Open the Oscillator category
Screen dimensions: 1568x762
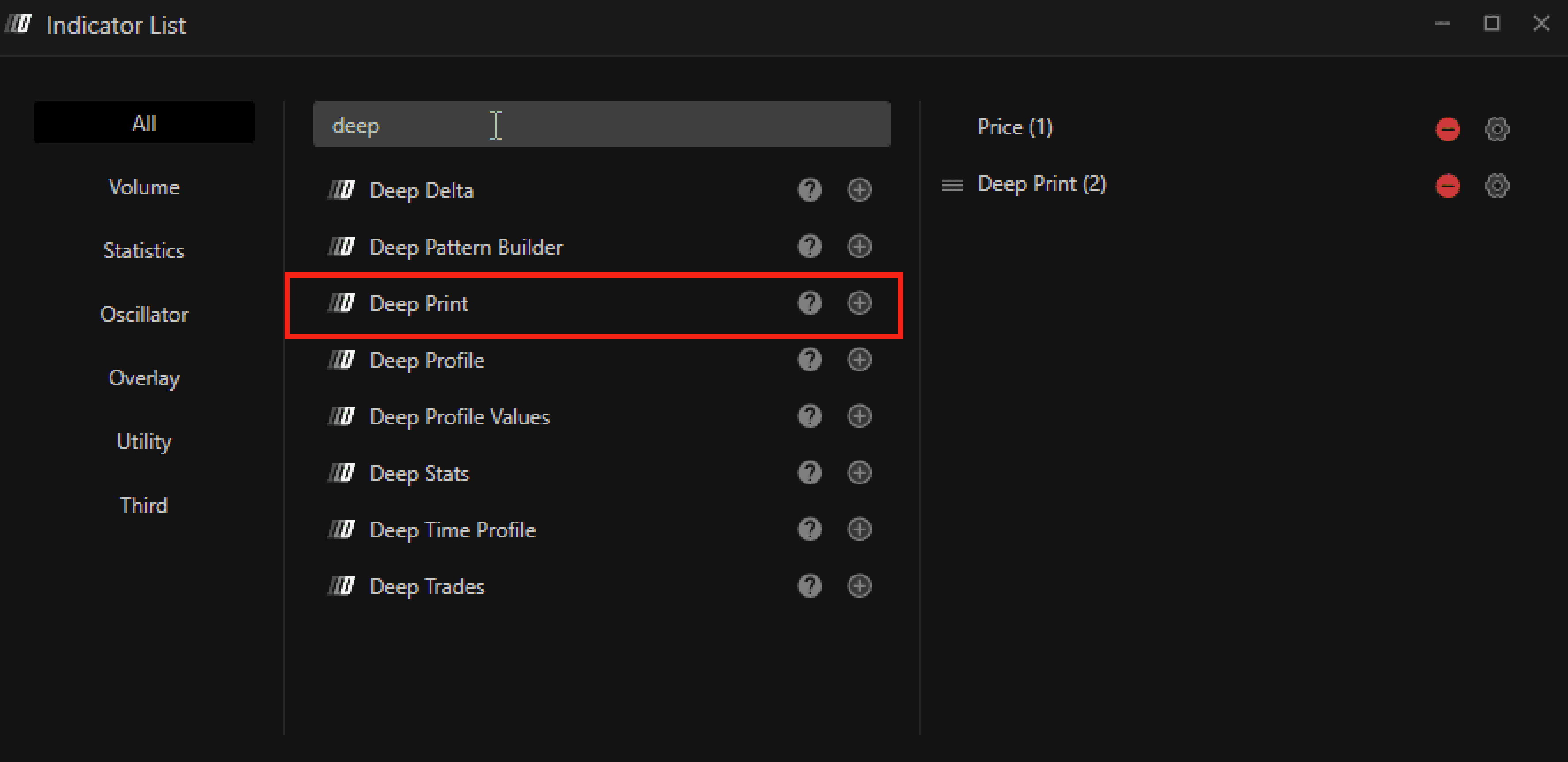[x=144, y=314]
